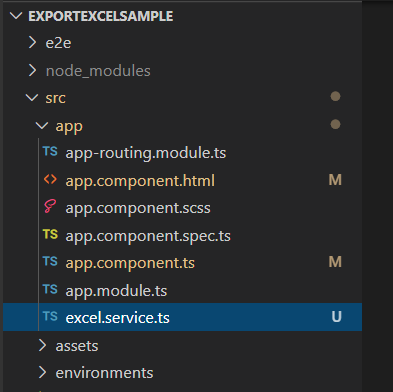Click the modified dot badge on src

coord(335,96)
